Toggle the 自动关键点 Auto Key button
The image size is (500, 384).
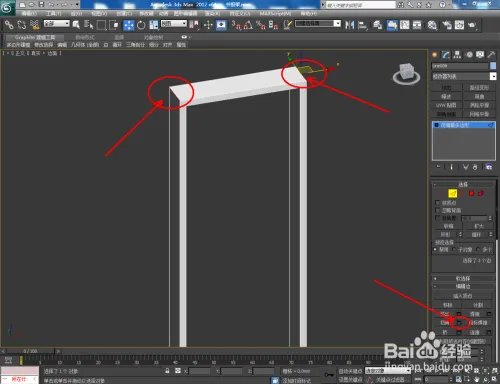click(351, 371)
